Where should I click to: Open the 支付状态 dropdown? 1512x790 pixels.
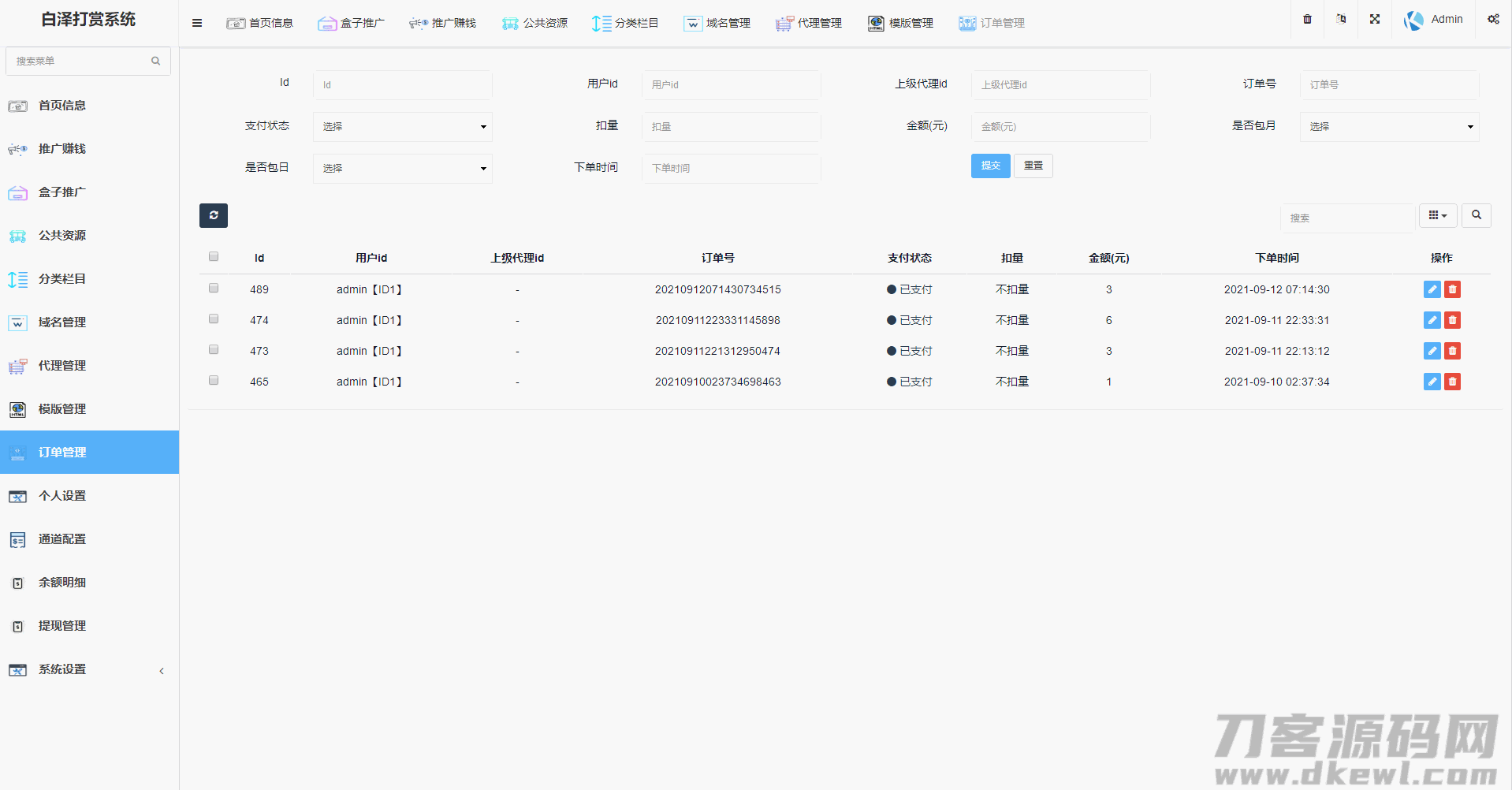(x=402, y=127)
